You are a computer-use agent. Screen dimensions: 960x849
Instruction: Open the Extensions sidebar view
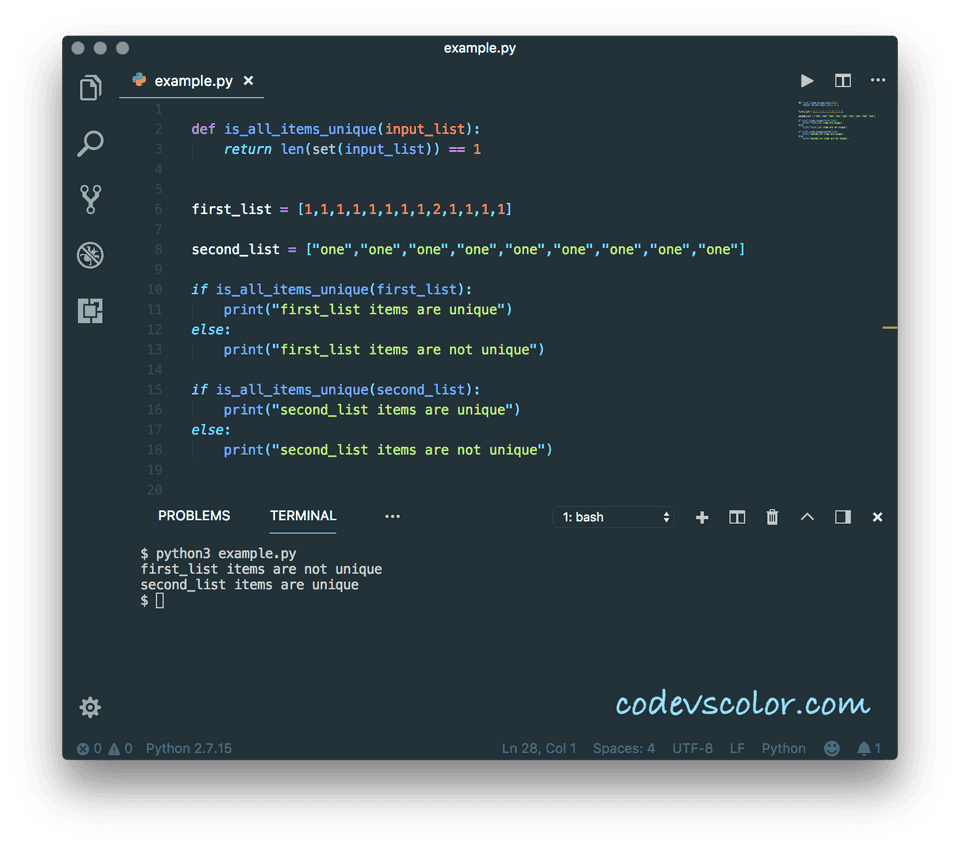click(x=90, y=310)
